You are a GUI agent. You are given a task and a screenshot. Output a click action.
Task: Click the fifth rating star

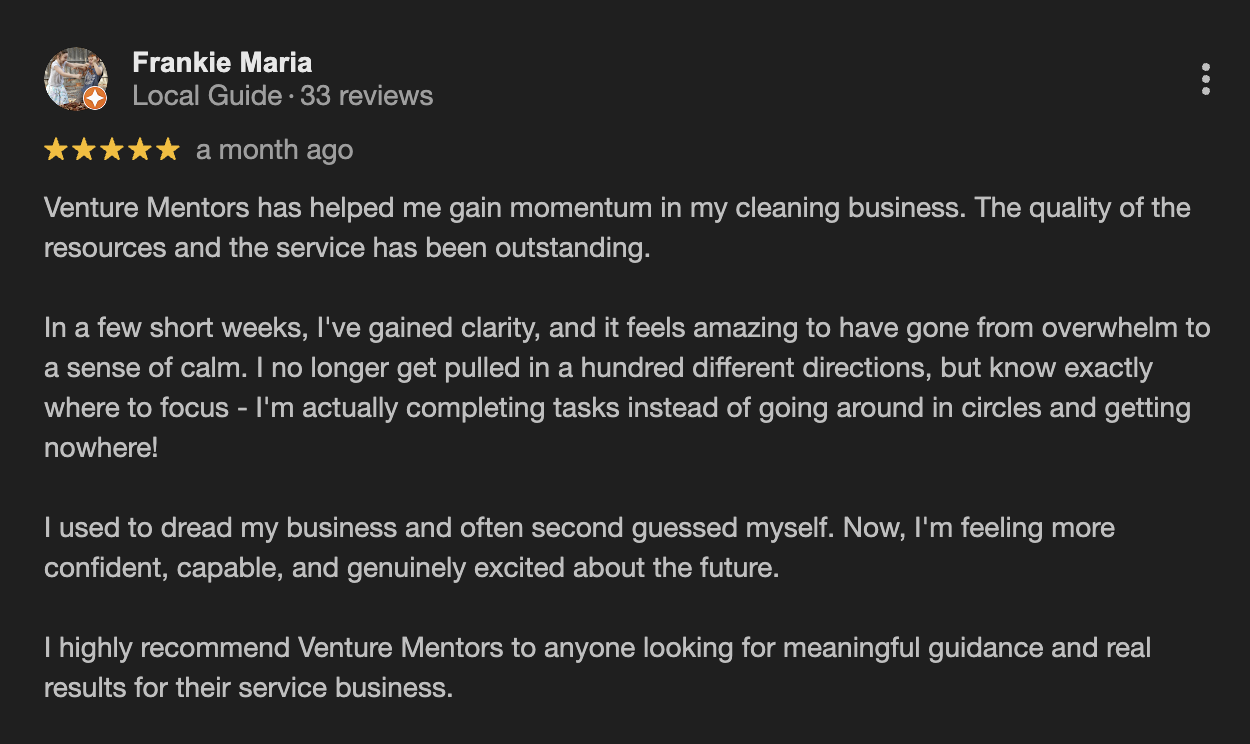[168, 150]
